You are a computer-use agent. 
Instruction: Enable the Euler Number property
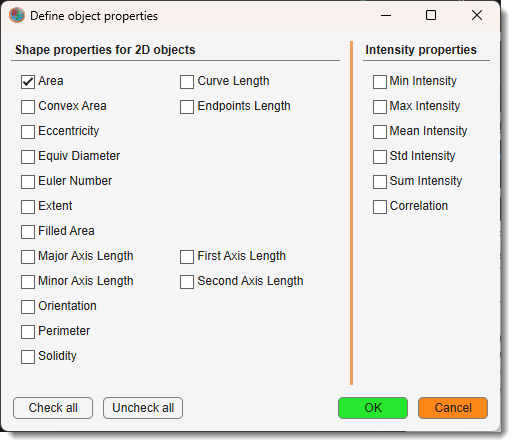point(28,182)
